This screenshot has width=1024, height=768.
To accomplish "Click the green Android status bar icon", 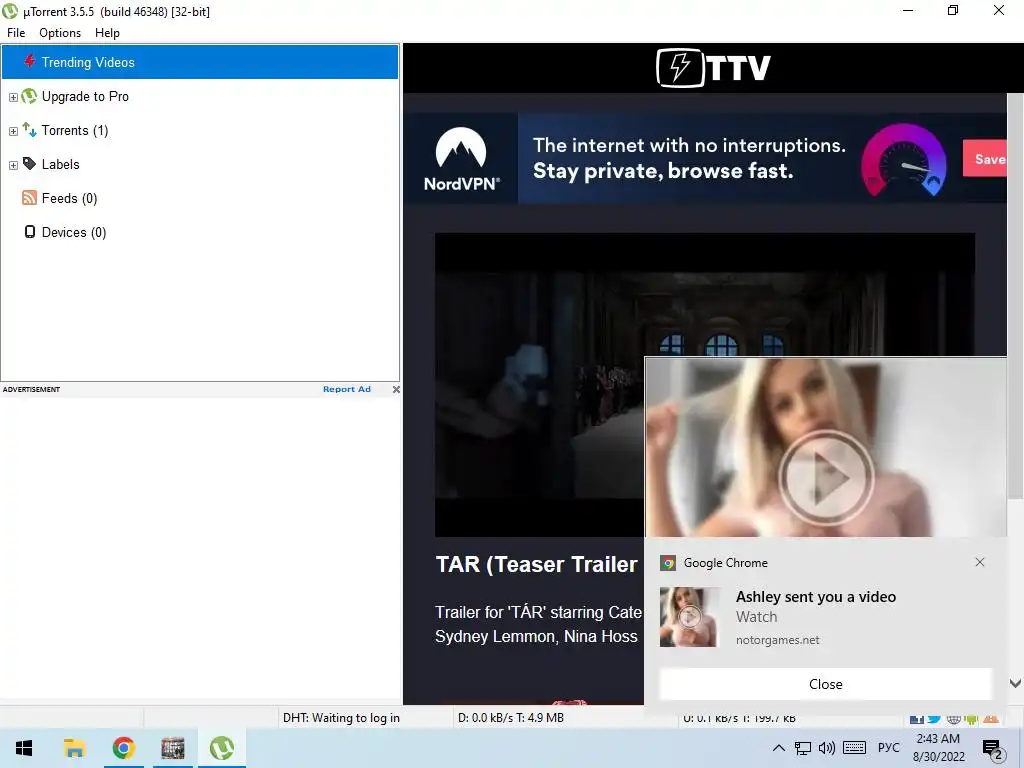I will (972, 719).
